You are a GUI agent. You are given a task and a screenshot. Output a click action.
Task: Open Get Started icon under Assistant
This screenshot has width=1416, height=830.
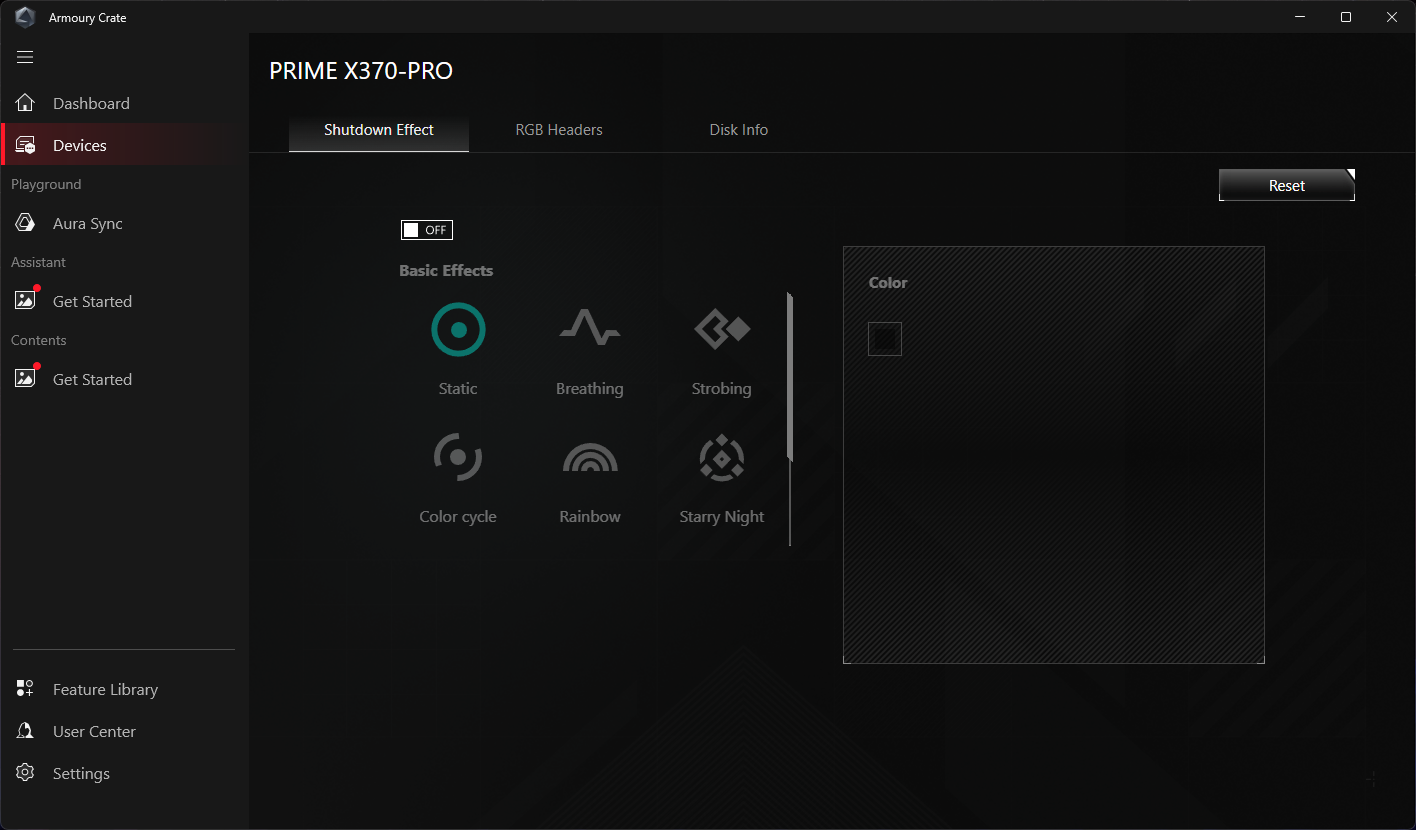coord(26,300)
